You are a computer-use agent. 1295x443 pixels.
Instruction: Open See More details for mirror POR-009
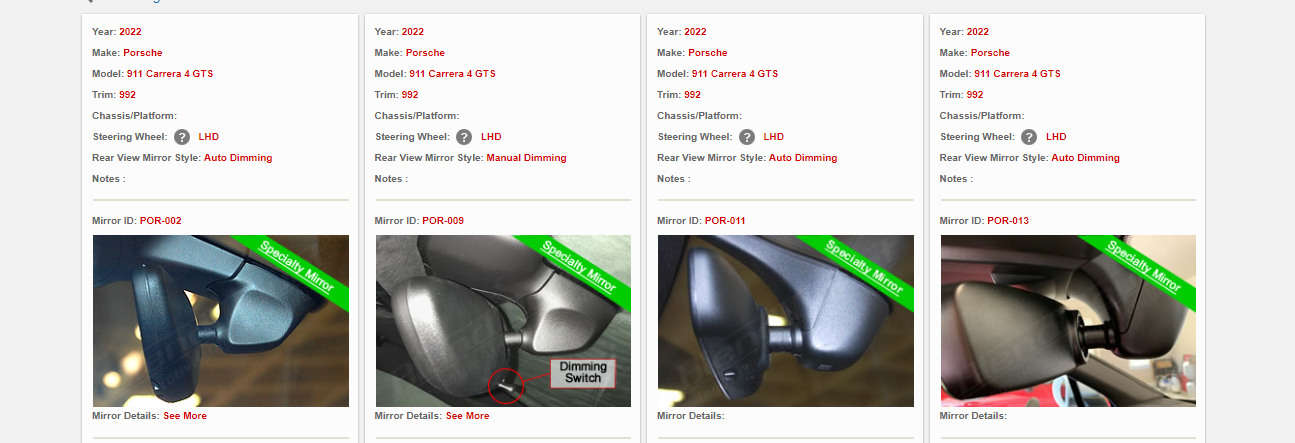pyautogui.click(x=467, y=415)
